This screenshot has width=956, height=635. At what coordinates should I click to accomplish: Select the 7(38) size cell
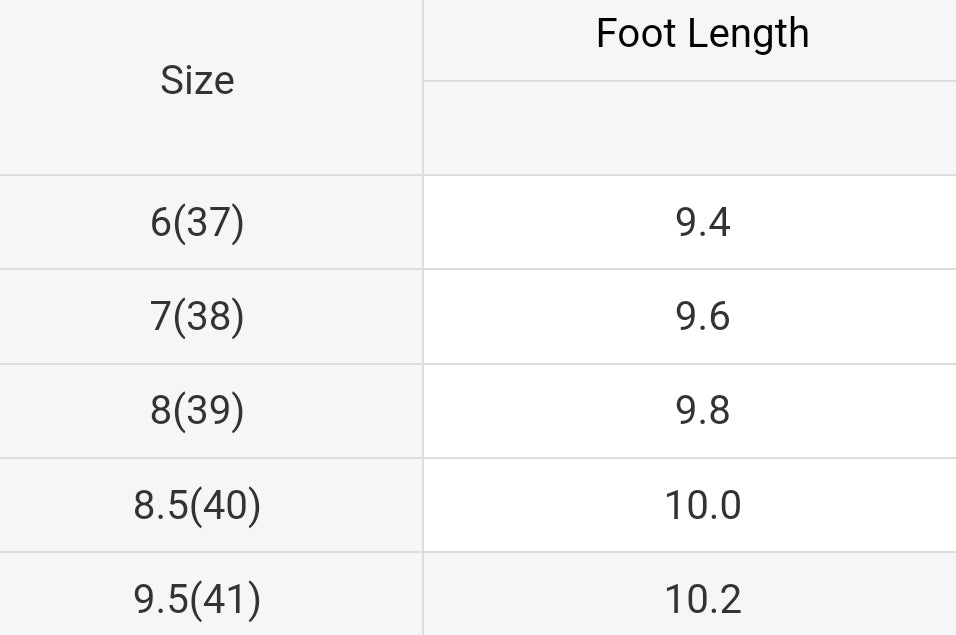(x=197, y=317)
